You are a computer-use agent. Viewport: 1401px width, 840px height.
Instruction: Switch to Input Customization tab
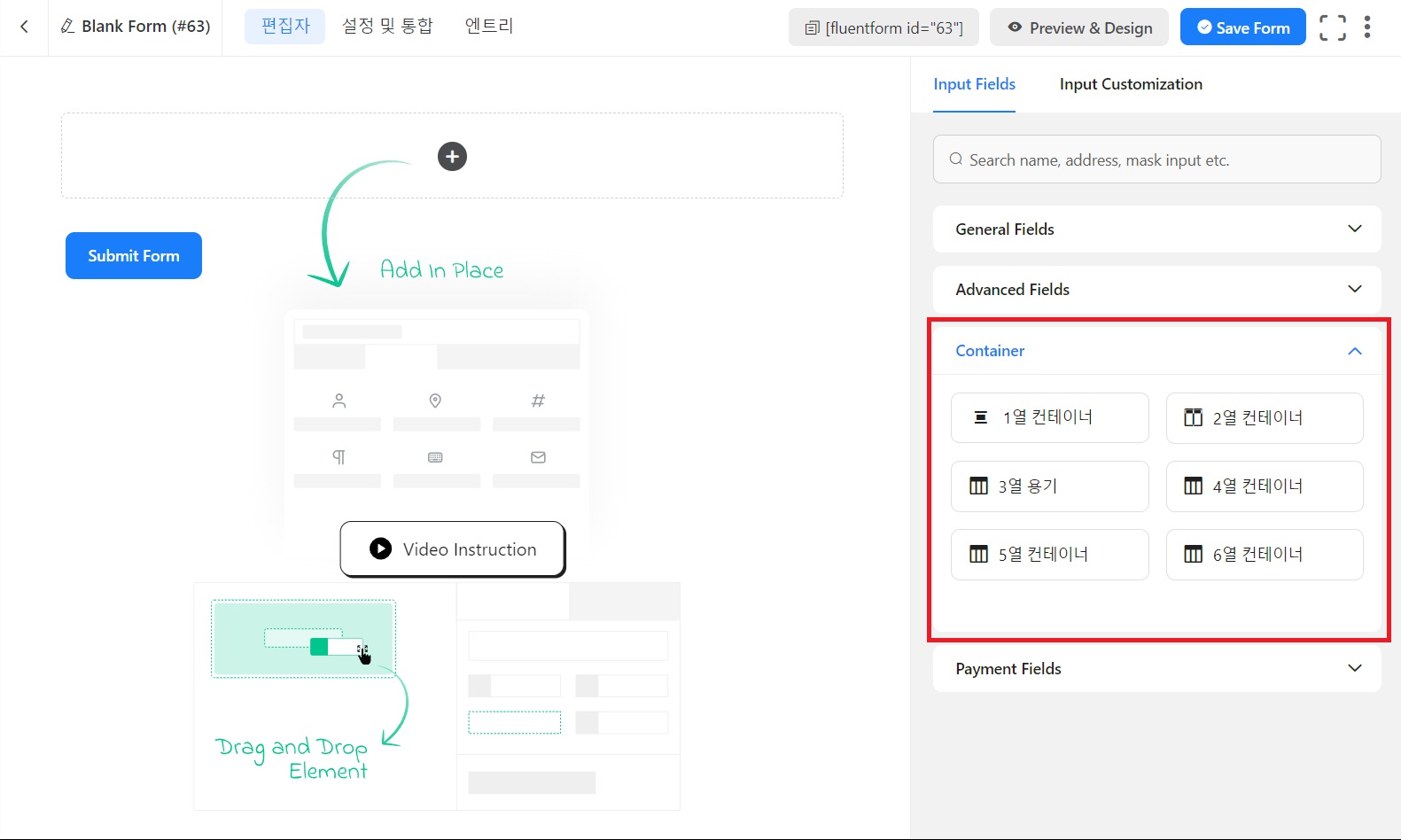[x=1131, y=84]
